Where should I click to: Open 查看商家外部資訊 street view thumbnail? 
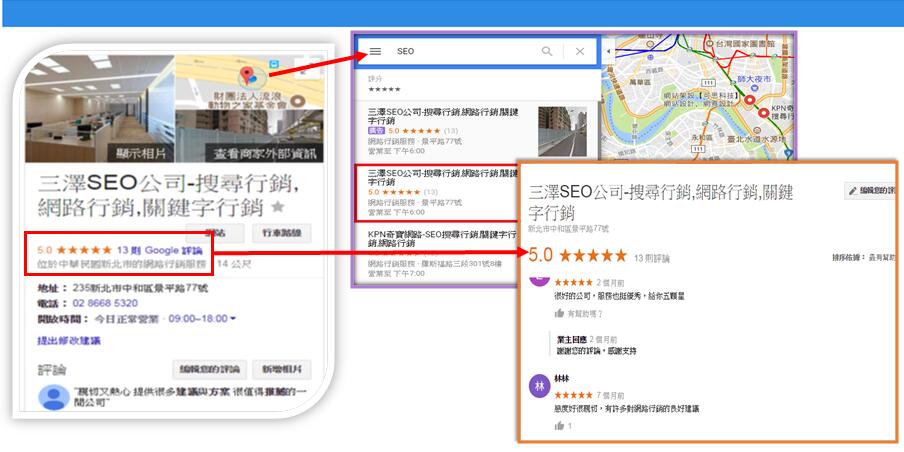click(x=249, y=136)
